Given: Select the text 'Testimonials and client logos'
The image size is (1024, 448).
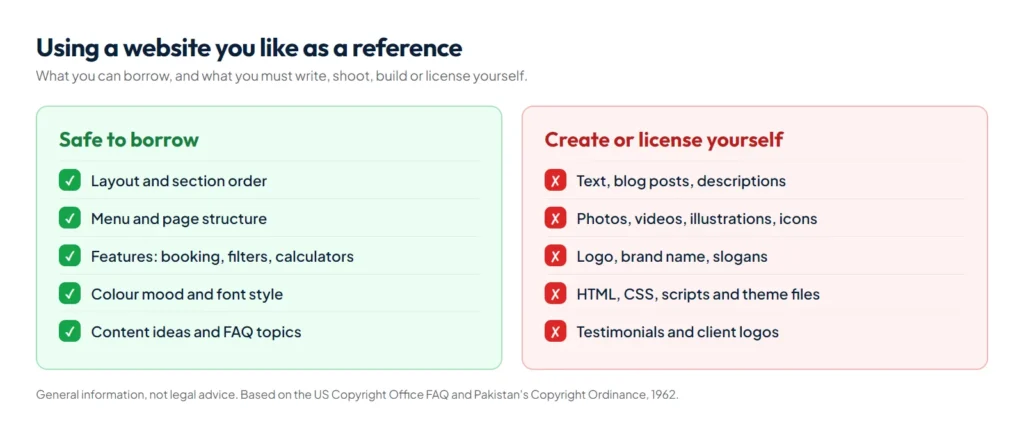Looking at the screenshot, I should (x=678, y=332).
